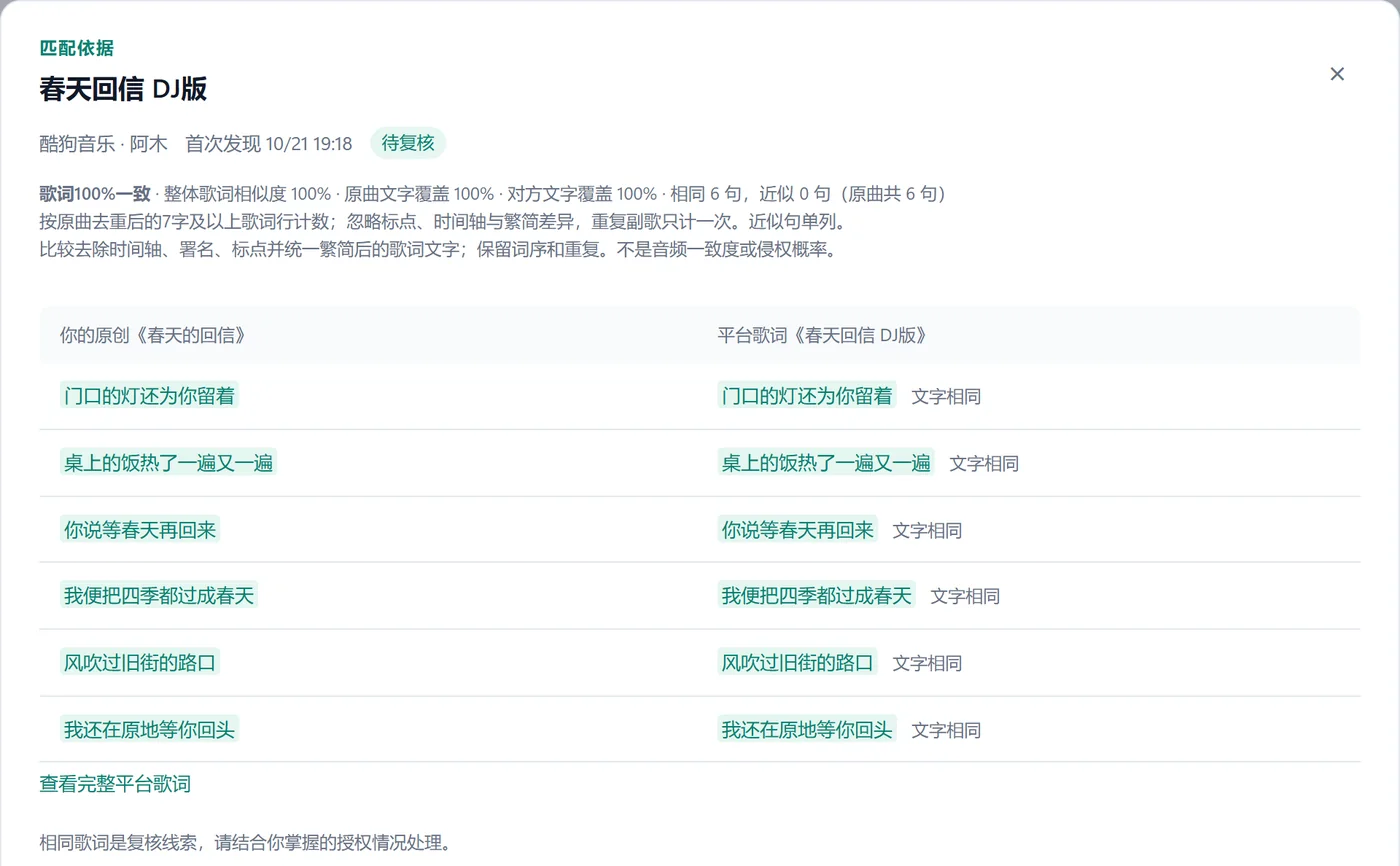Select platform lyric 我便把四季都过成春天 on the right
Viewport: 1400px width, 866px height.
(x=817, y=596)
